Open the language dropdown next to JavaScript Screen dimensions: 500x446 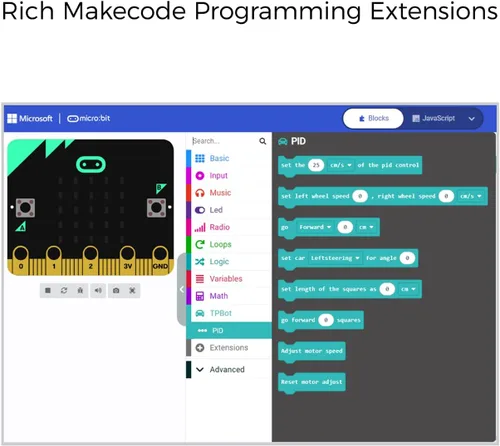472,119
